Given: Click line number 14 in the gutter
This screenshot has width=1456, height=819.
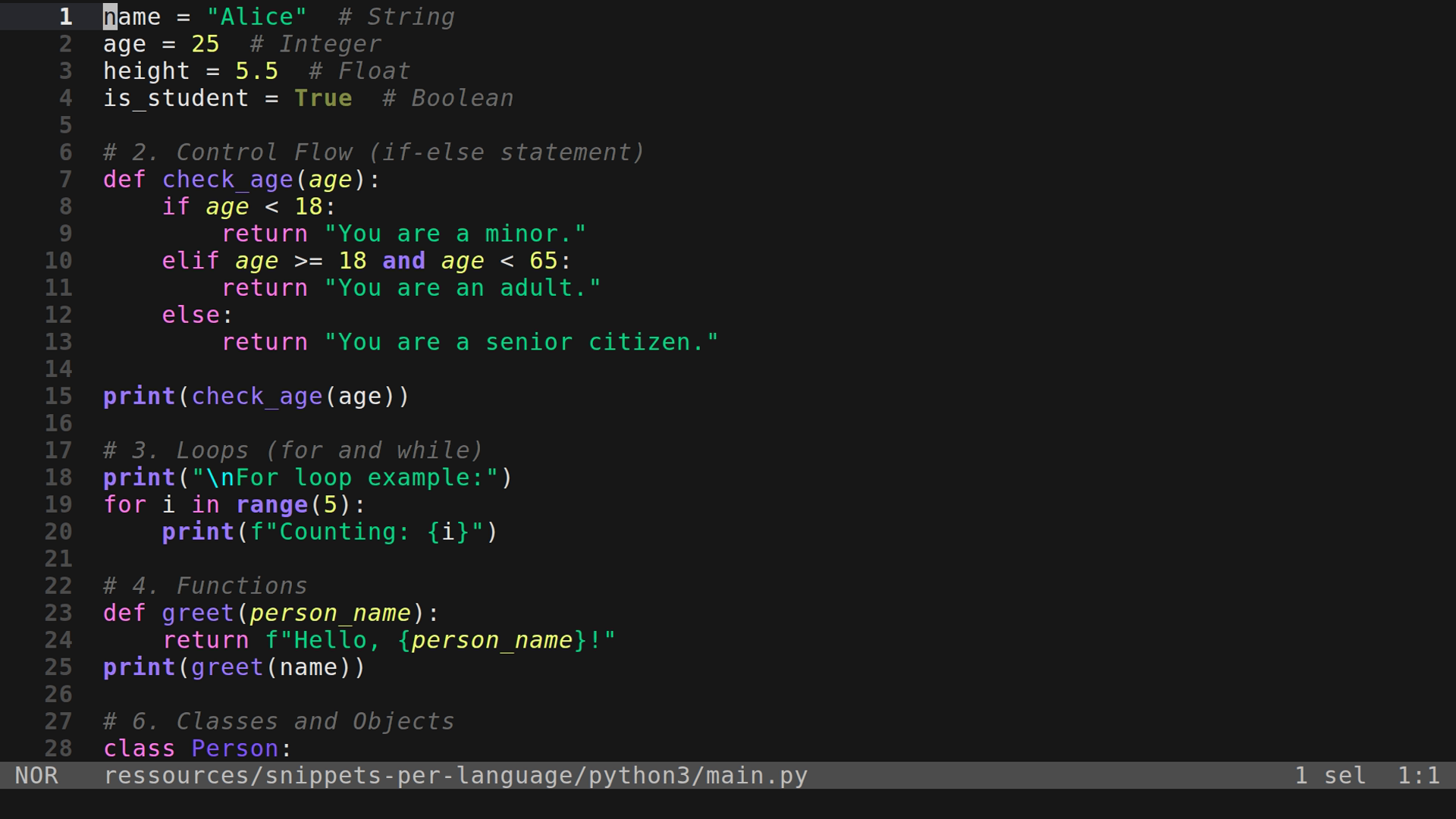Looking at the screenshot, I should click(x=58, y=369).
